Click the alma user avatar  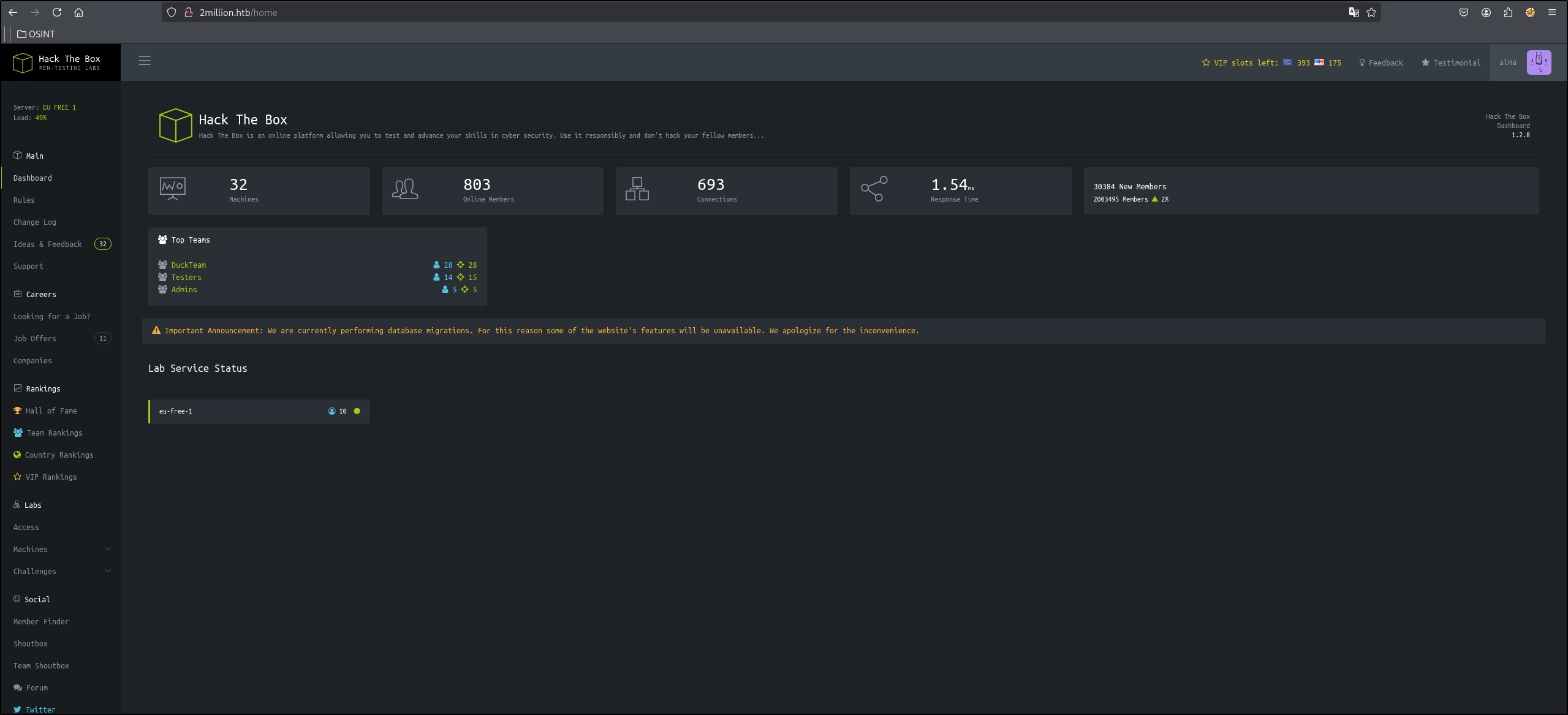[1539, 62]
